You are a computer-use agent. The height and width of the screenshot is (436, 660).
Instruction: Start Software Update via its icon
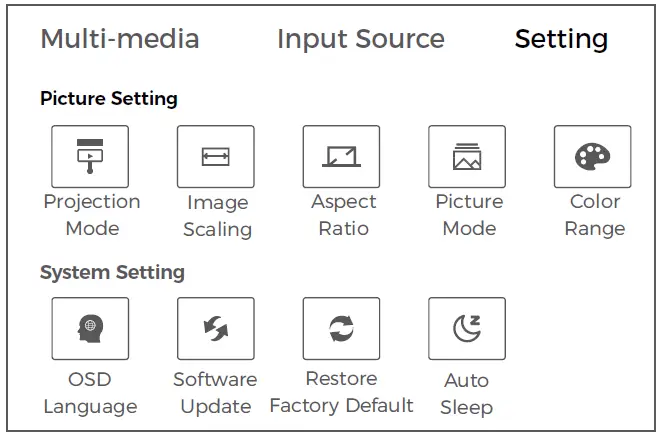pos(216,328)
